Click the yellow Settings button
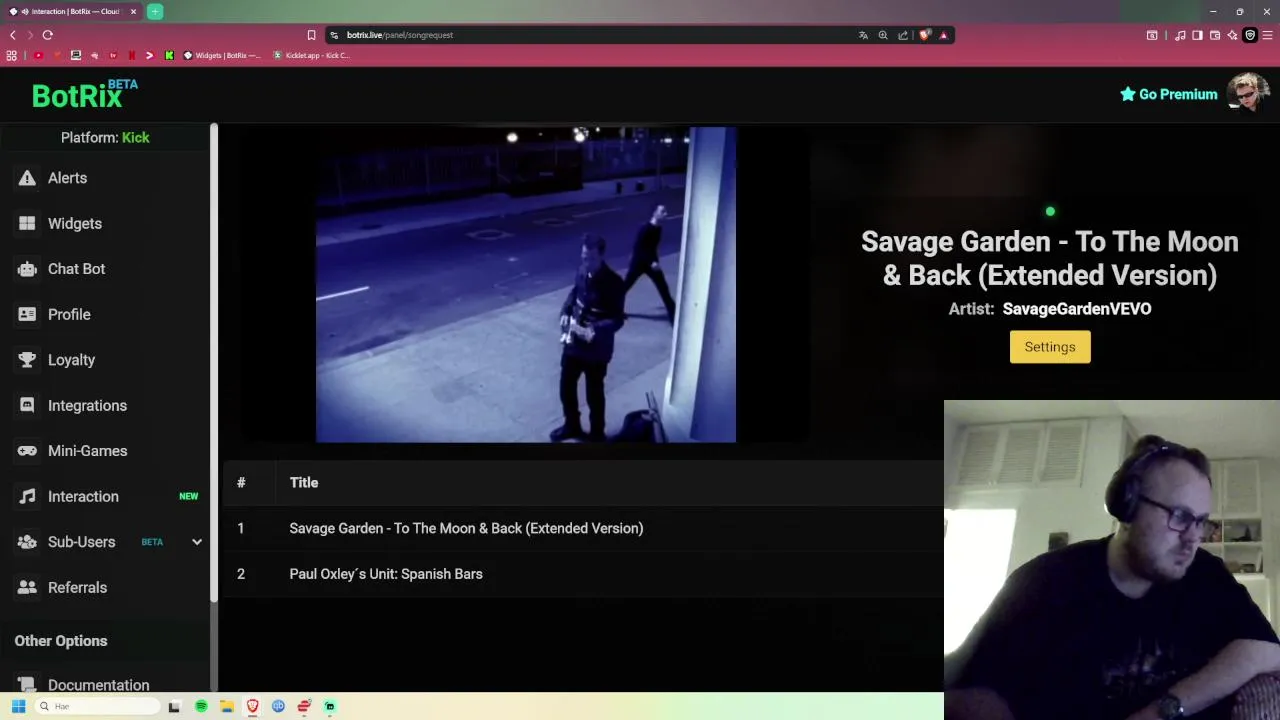Screen dimensions: 1280x720 point(1050,347)
